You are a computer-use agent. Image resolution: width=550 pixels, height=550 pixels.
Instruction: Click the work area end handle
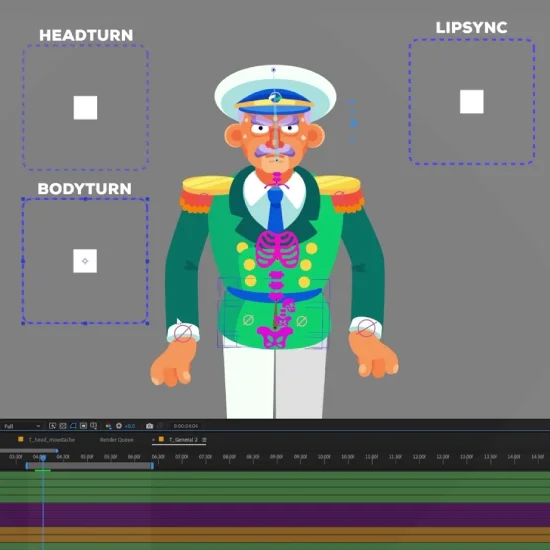(x=152, y=465)
